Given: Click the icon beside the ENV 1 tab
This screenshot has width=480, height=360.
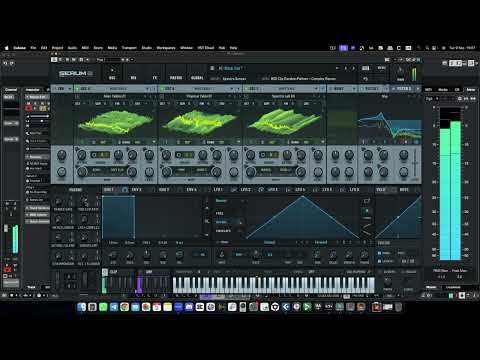Looking at the screenshot, I should click(x=125, y=190).
